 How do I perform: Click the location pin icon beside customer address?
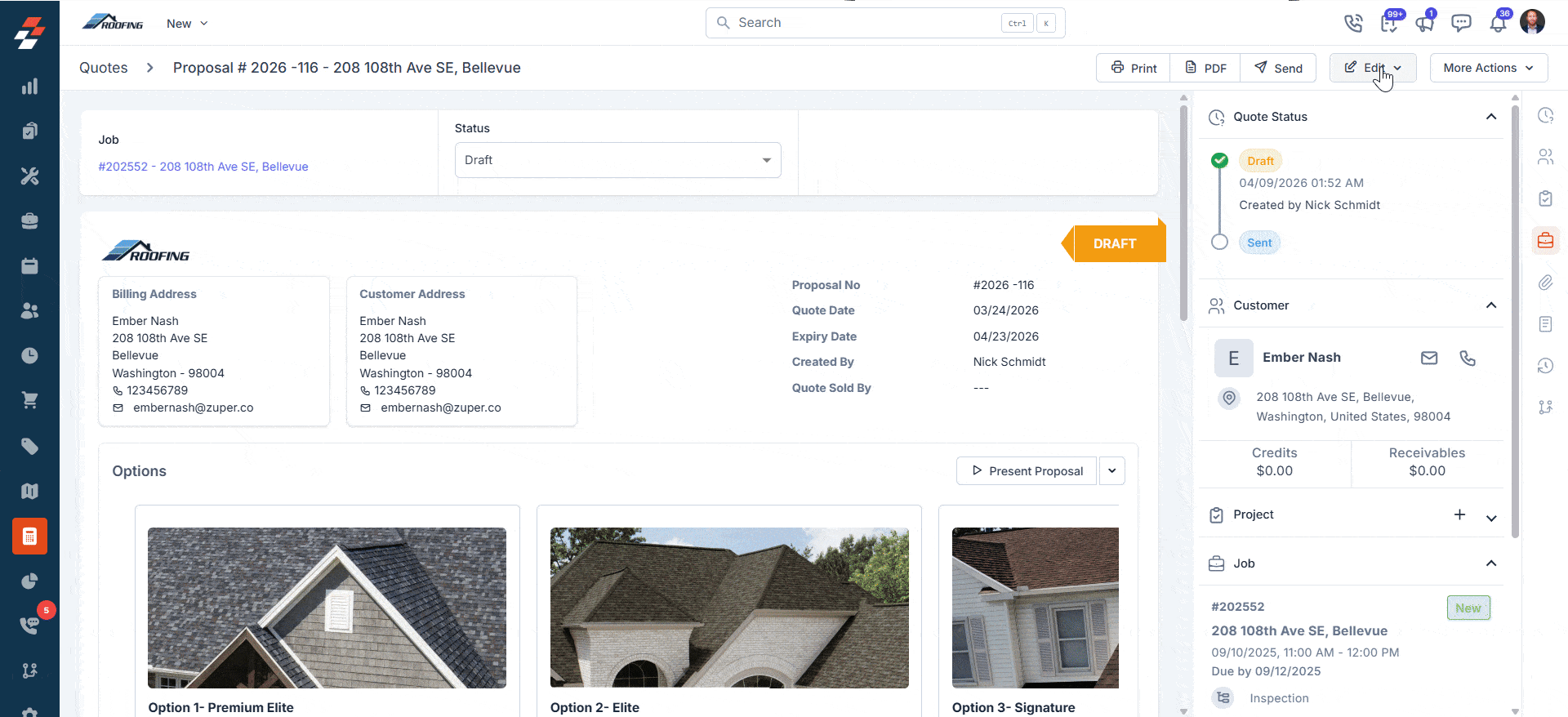coord(1229,398)
